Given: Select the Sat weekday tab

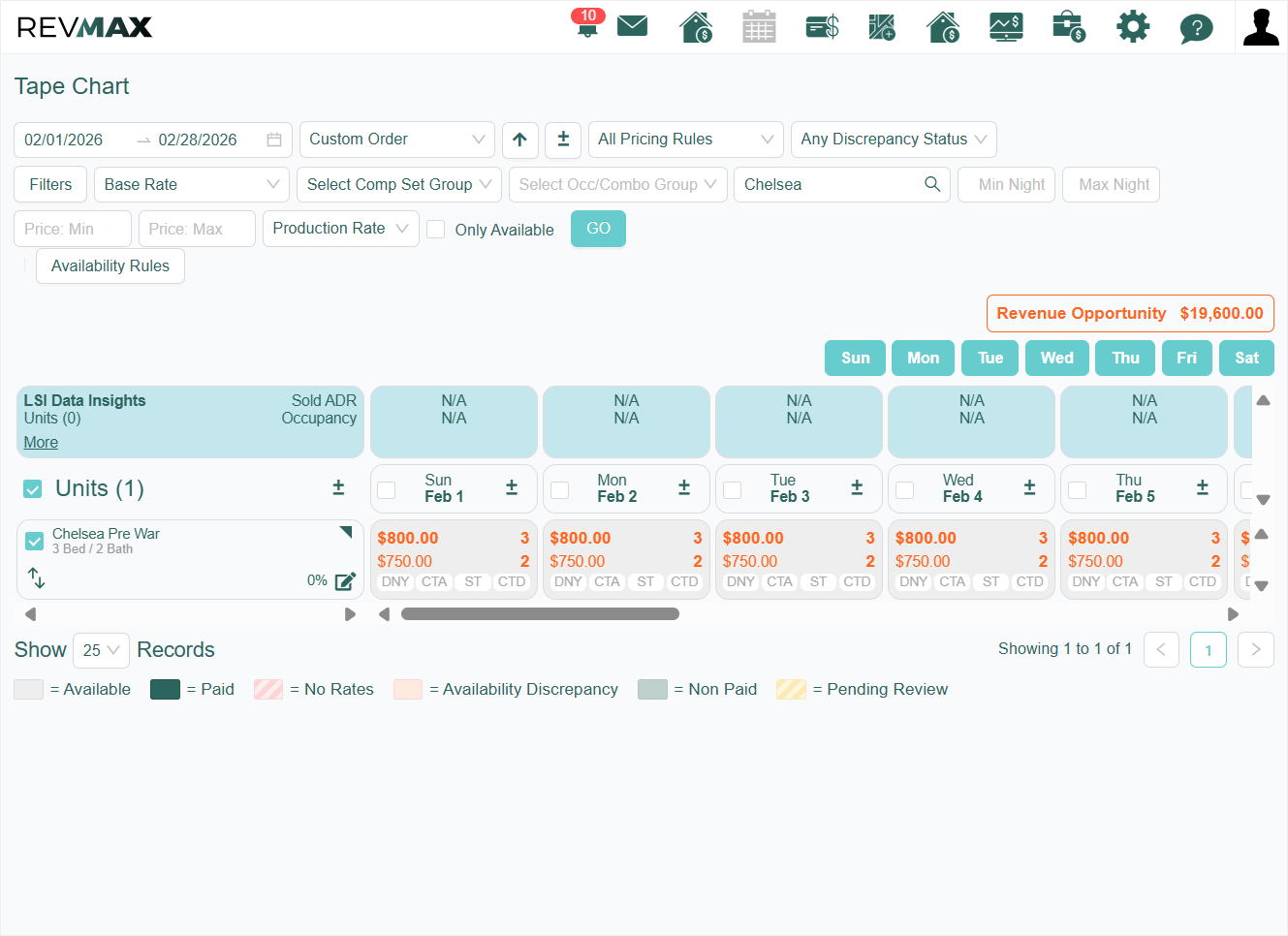Looking at the screenshot, I should click(1246, 358).
